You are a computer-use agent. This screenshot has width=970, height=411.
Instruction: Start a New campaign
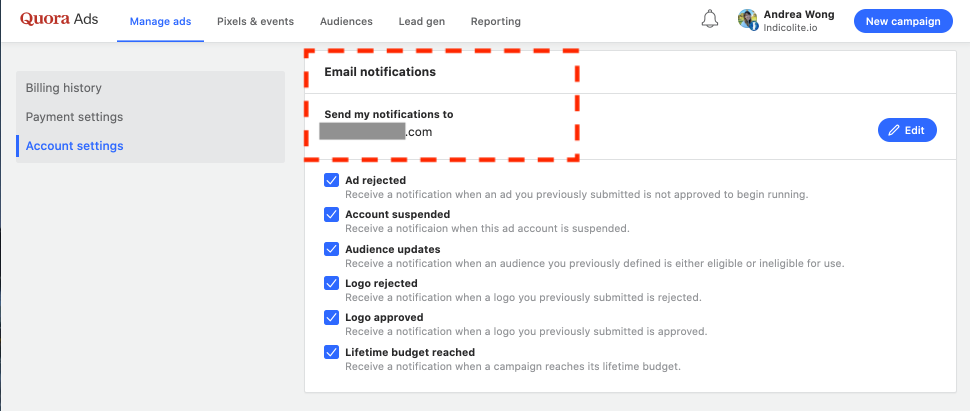click(903, 21)
